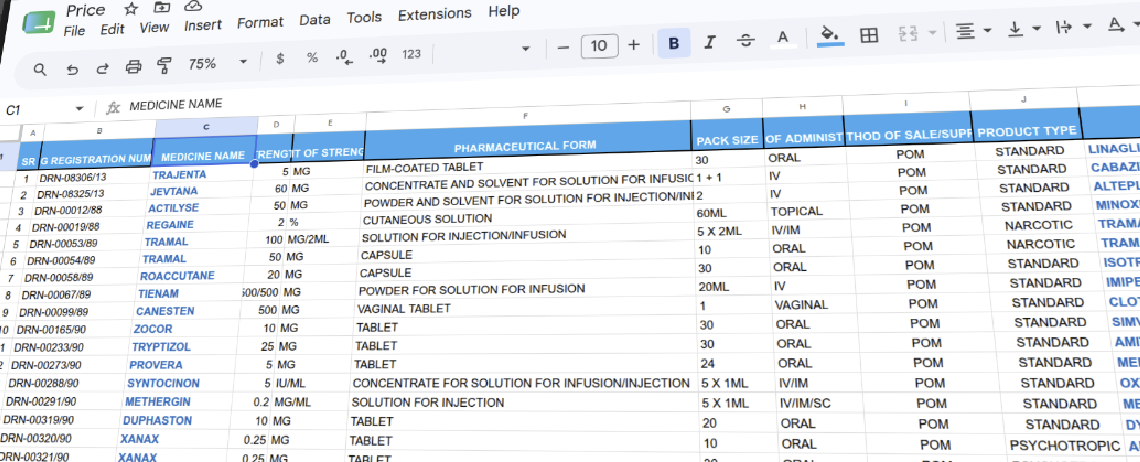Open the Format menu
1140x462 pixels.
click(x=260, y=23)
